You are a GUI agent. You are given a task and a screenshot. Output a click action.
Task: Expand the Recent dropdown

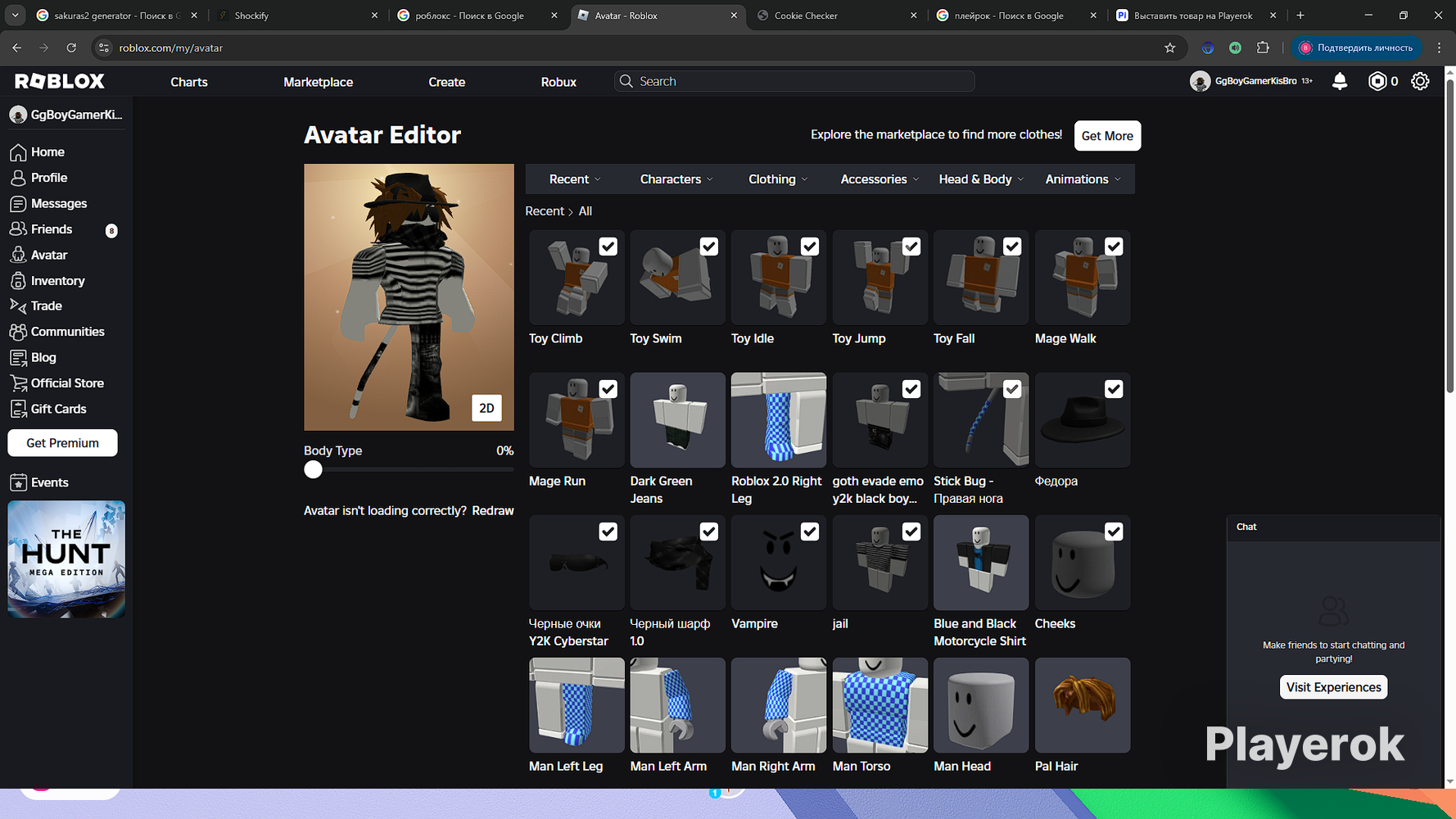575,179
